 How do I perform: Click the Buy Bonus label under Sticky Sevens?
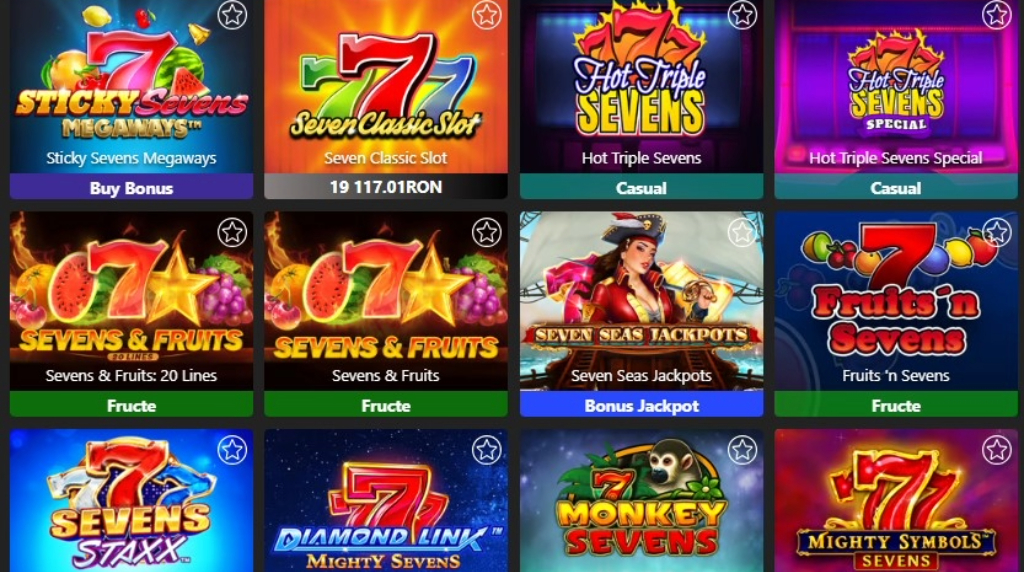tap(131, 188)
